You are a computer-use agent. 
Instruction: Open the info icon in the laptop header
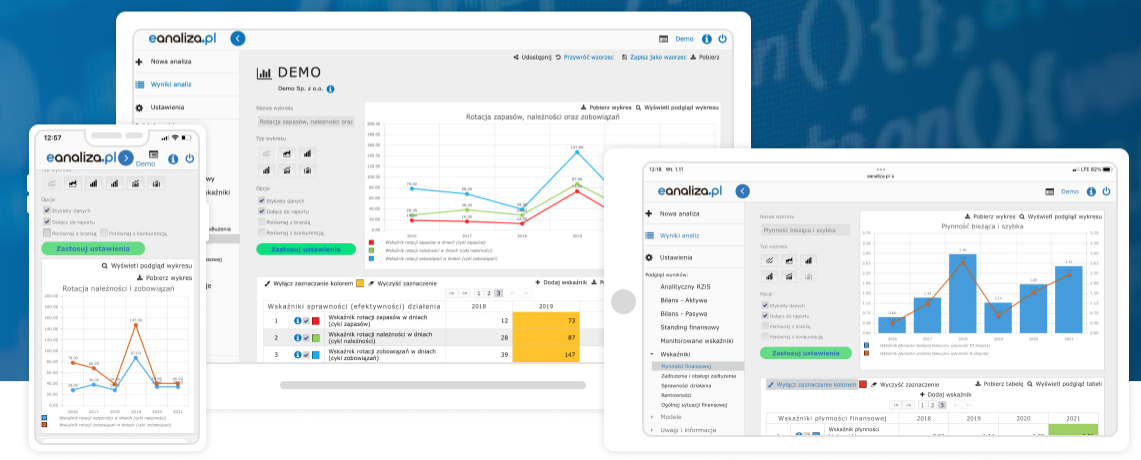(707, 39)
